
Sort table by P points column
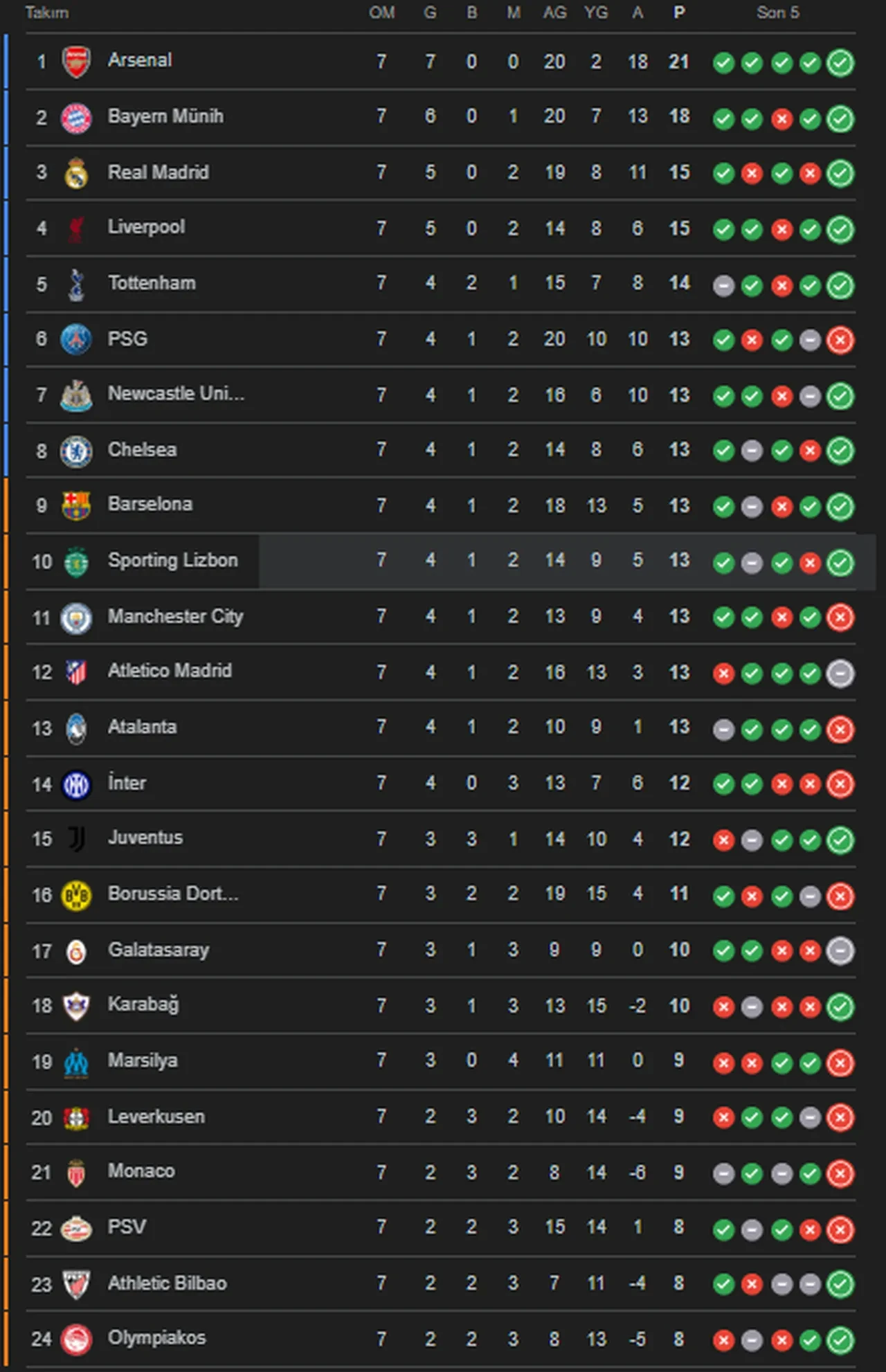pos(679,12)
